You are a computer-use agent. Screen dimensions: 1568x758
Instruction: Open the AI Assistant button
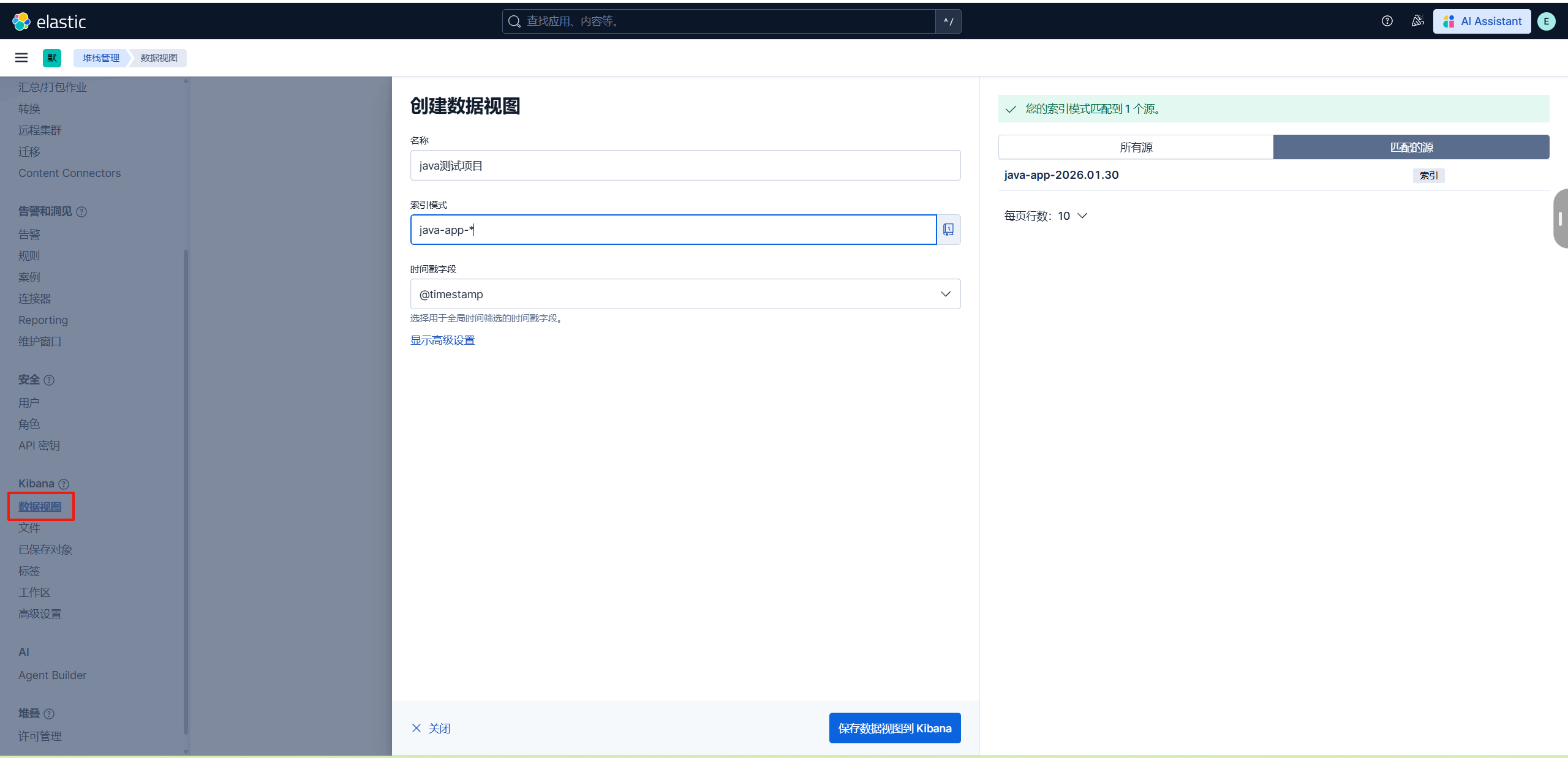(1482, 21)
